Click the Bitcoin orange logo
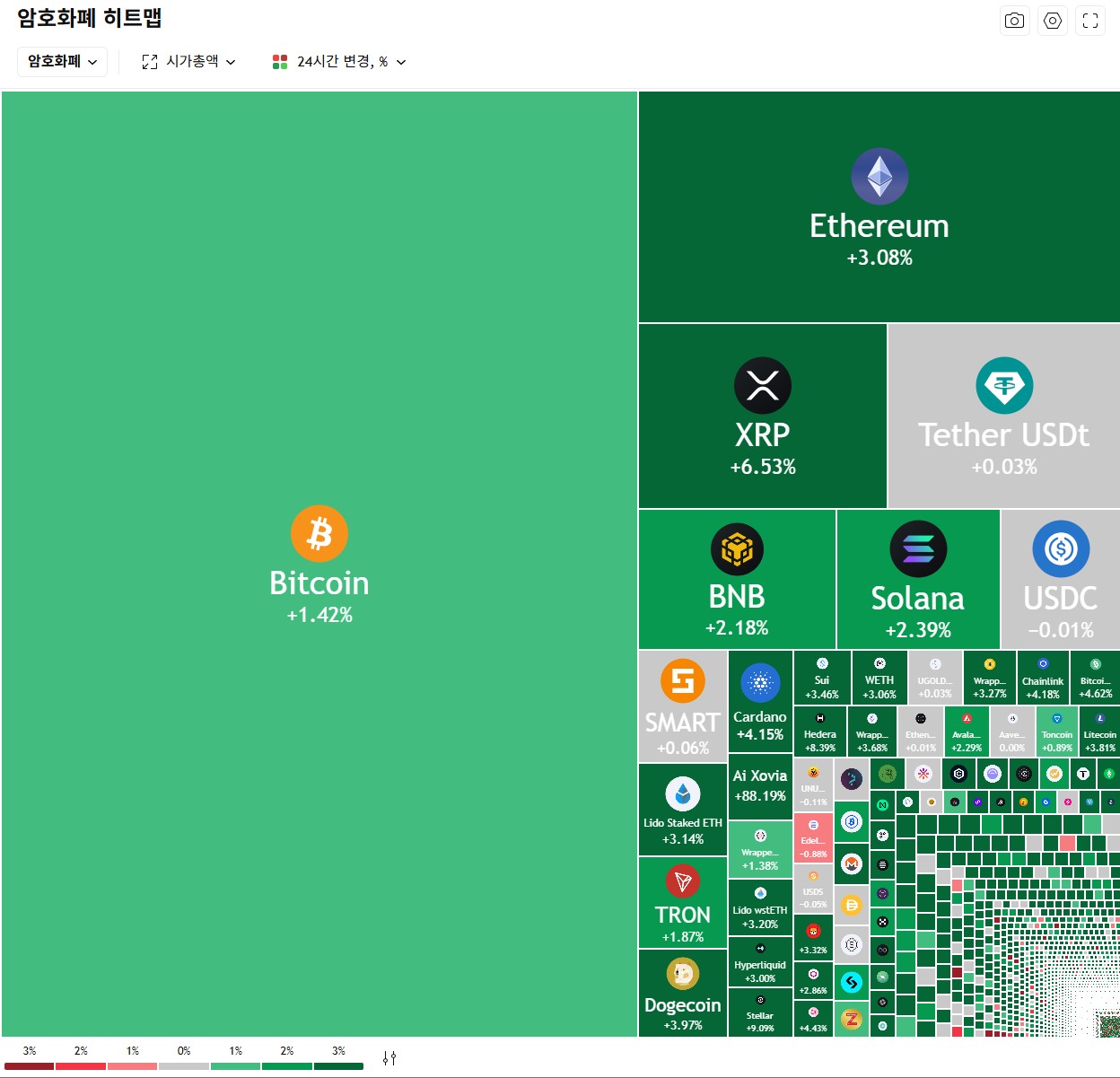Image resolution: width=1120 pixels, height=1078 pixels. [x=319, y=533]
